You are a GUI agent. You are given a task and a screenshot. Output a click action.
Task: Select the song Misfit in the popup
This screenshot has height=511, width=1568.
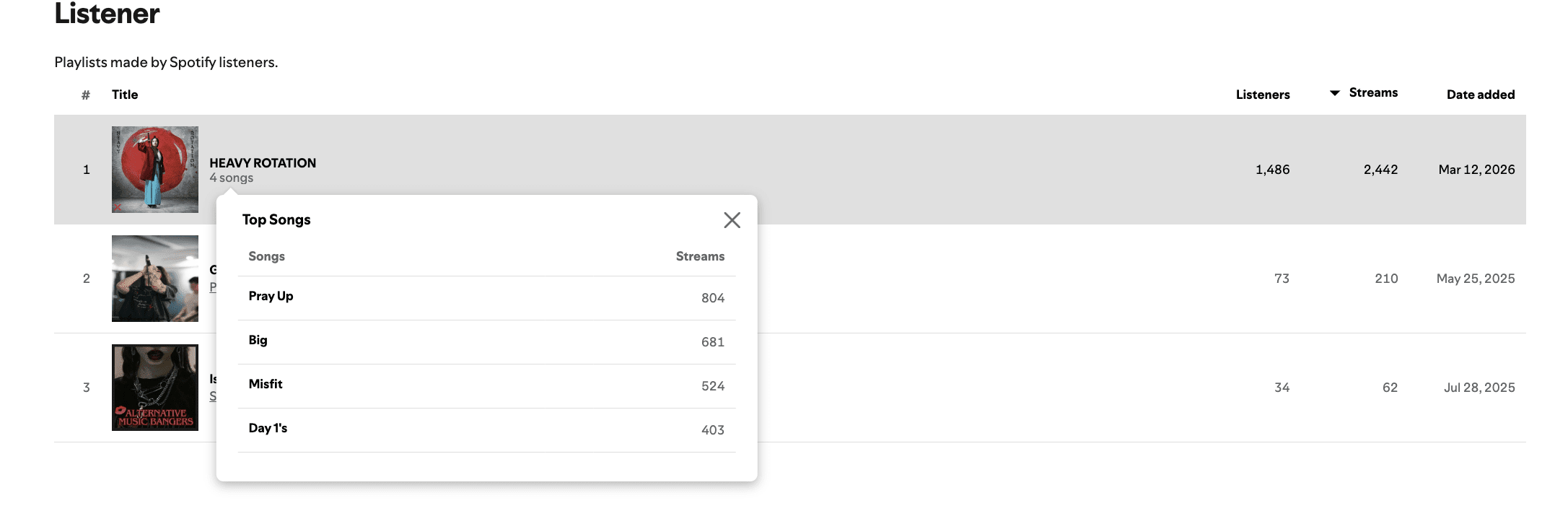(266, 384)
